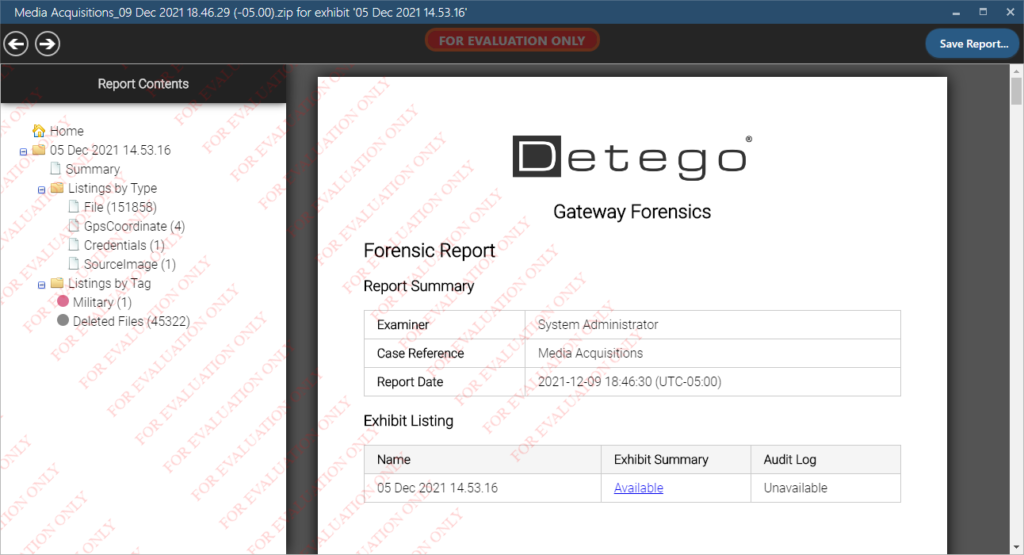Open the Home tree item
The height and width of the screenshot is (555, 1024).
tap(67, 131)
